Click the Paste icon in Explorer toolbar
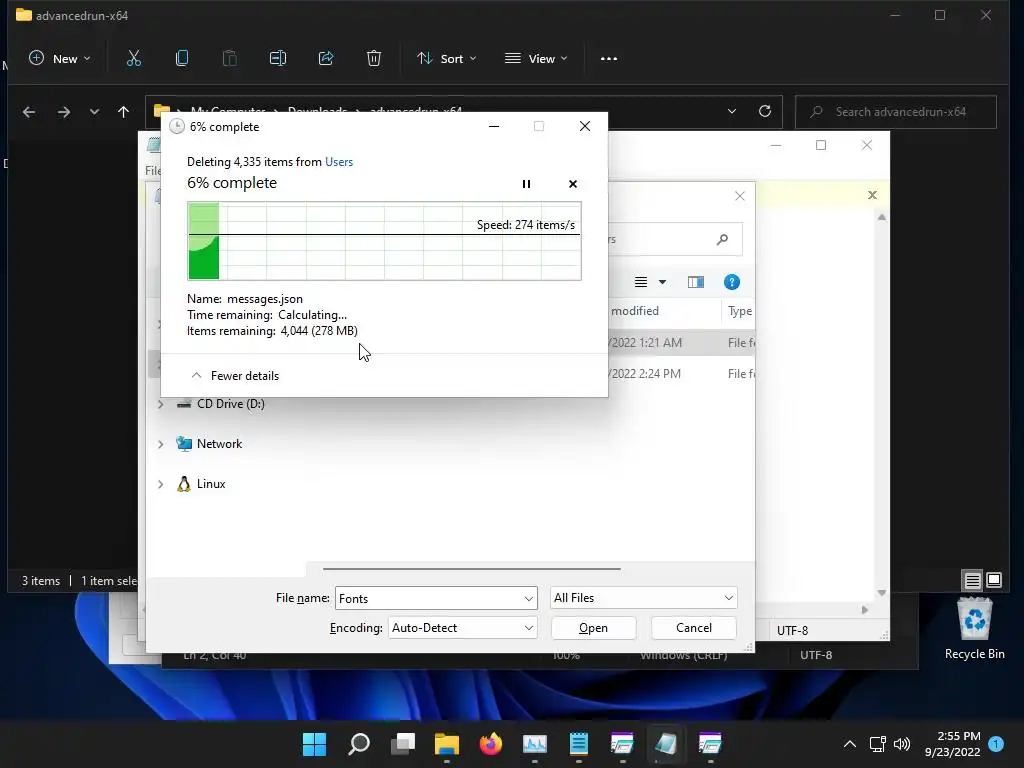The image size is (1024, 768). click(229, 58)
